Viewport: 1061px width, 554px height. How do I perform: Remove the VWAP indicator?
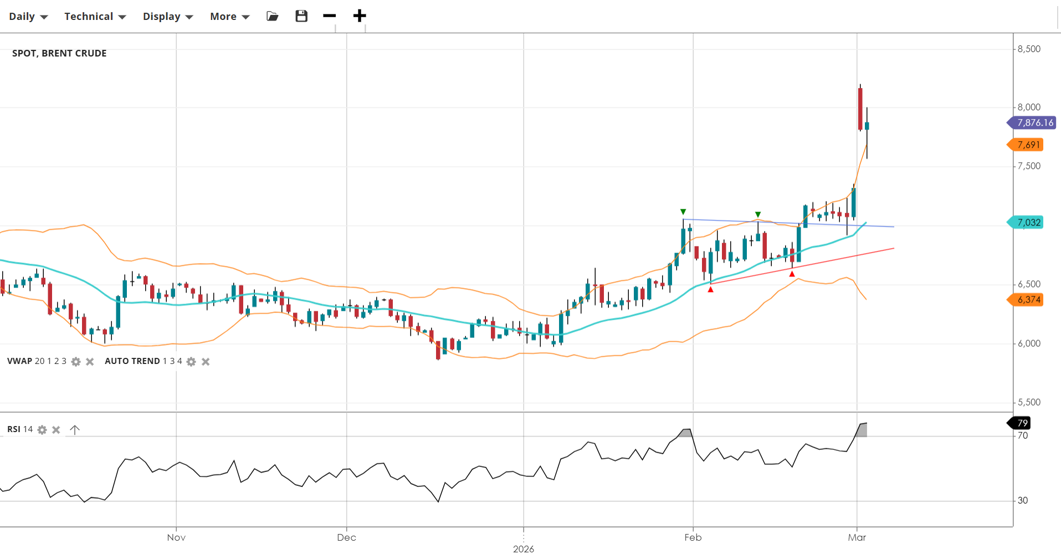click(90, 362)
